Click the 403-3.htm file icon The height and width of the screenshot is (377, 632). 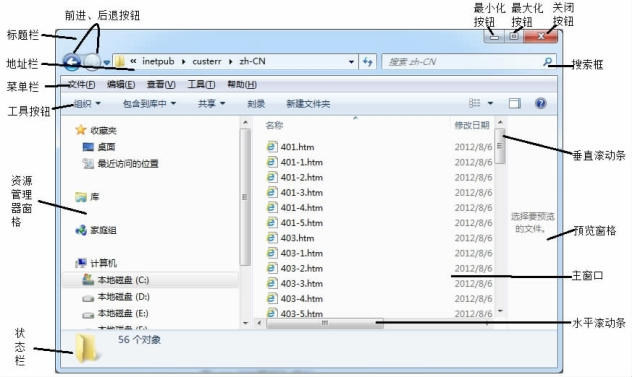[x=272, y=283]
